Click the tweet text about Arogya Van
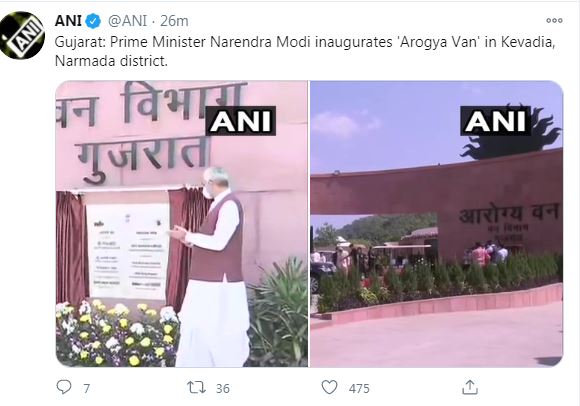580x406 pixels. point(305,51)
